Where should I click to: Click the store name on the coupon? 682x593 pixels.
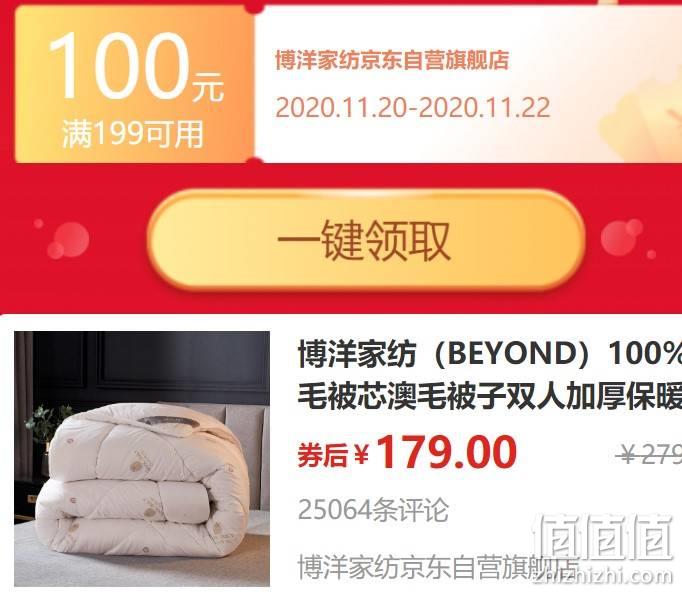(392, 60)
